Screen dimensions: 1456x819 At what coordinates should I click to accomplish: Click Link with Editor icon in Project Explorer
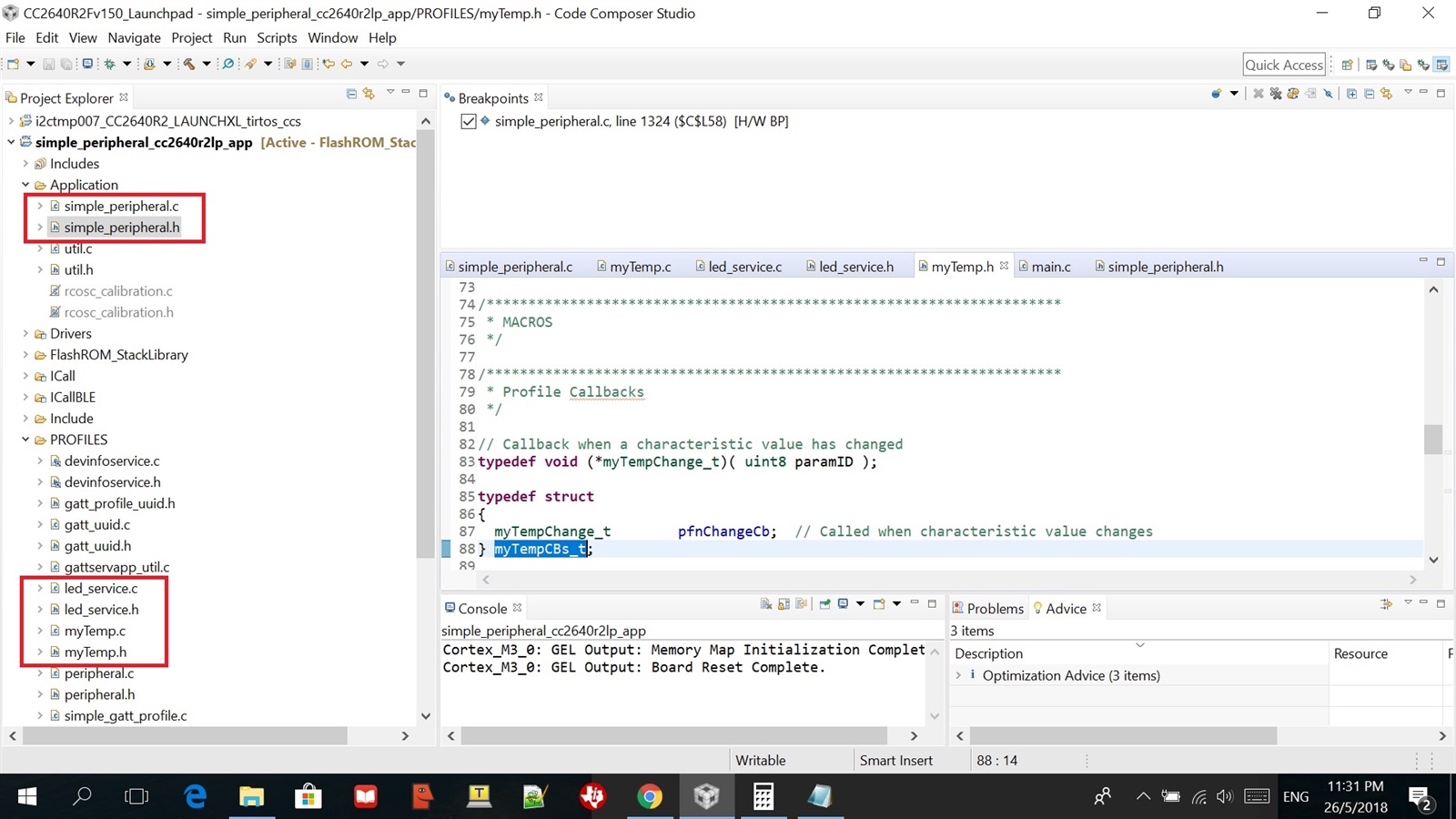[369, 94]
